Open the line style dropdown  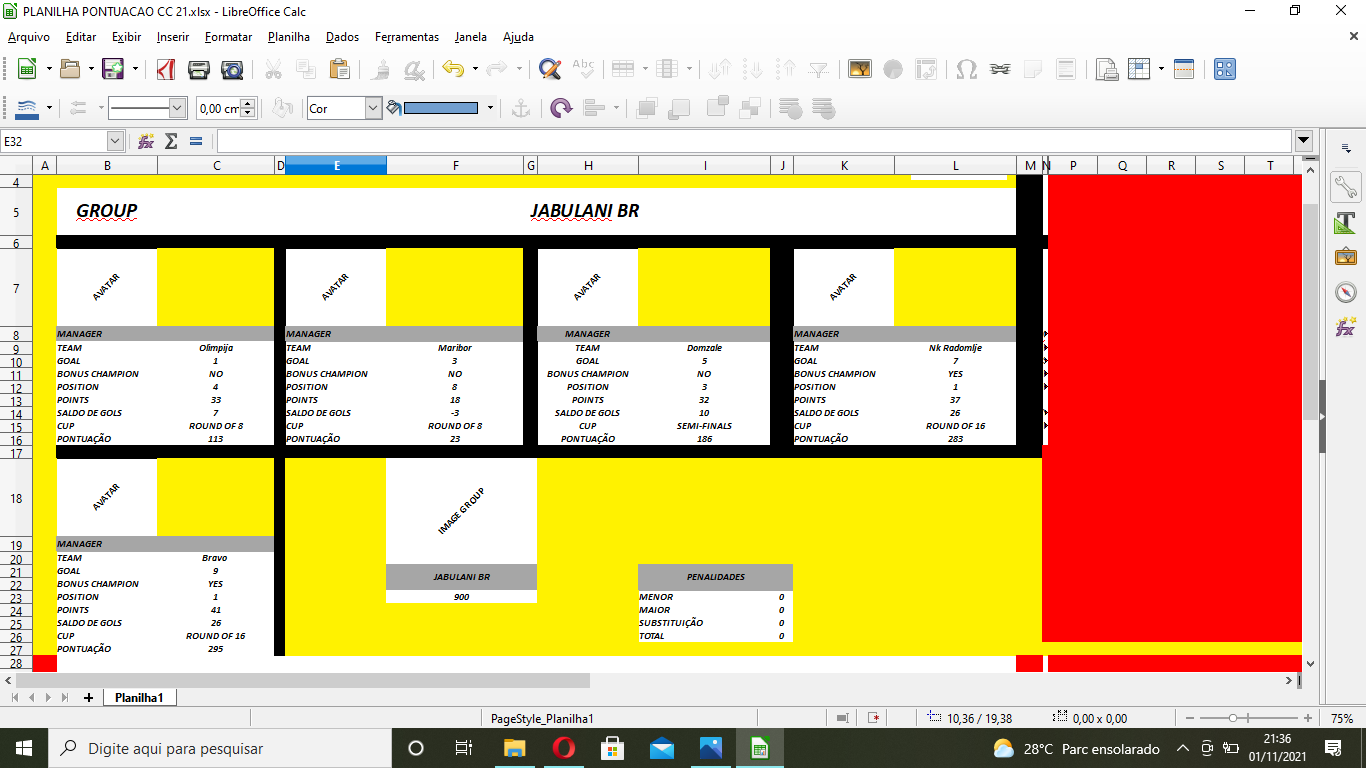coord(178,108)
